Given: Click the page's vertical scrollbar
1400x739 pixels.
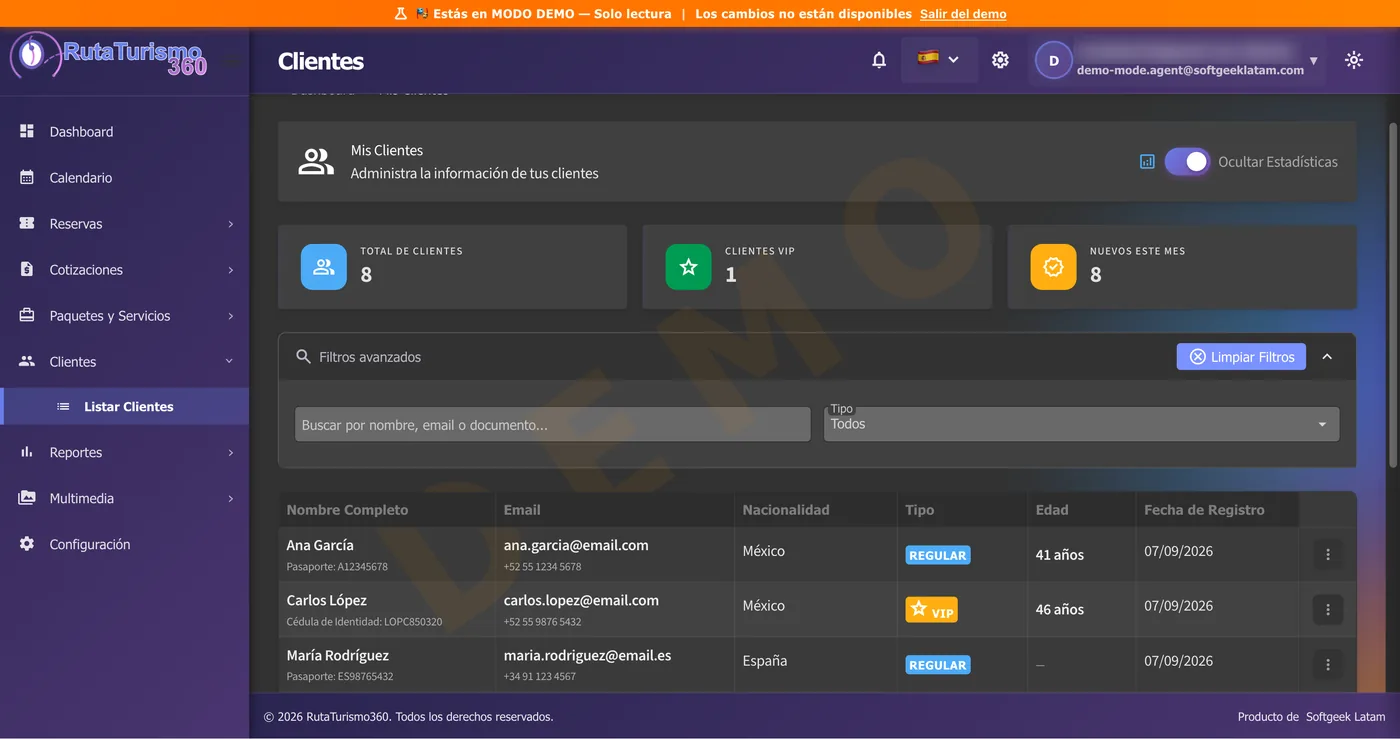Looking at the screenshot, I should tap(1394, 296).
